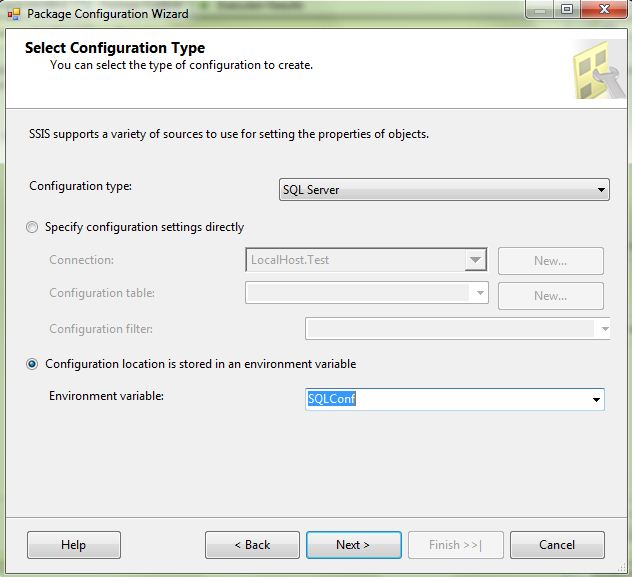Open the Configuration type dropdown showing SQL Server

tap(601, 190)
